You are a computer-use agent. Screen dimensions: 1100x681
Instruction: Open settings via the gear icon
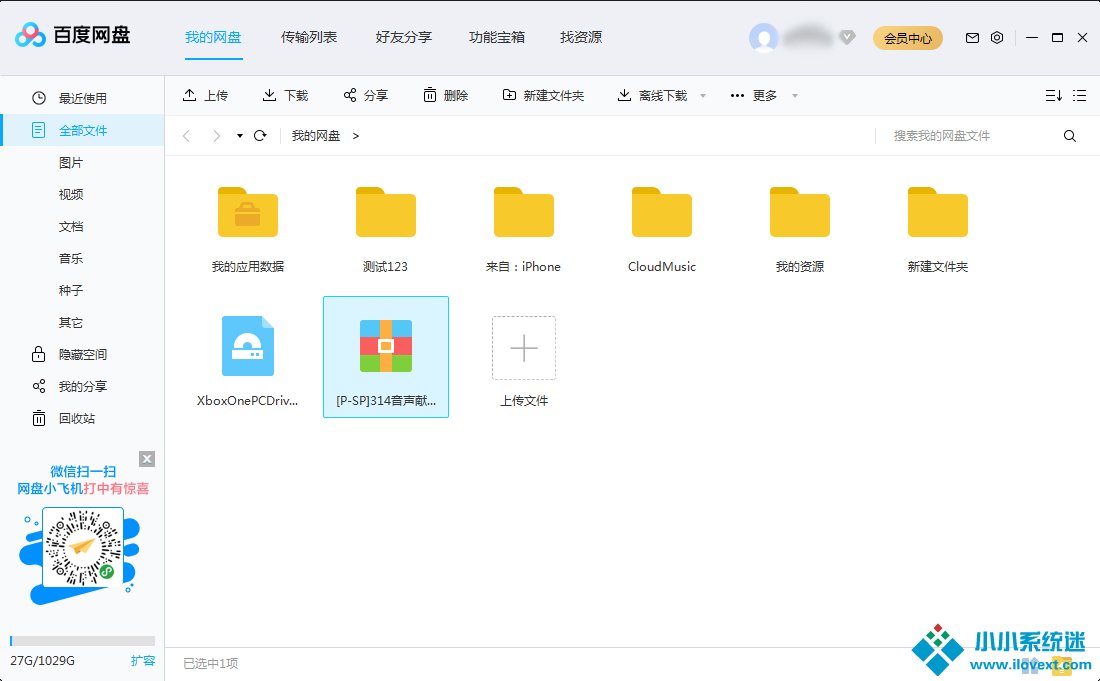pyautogui.click(x=997, y=38)
